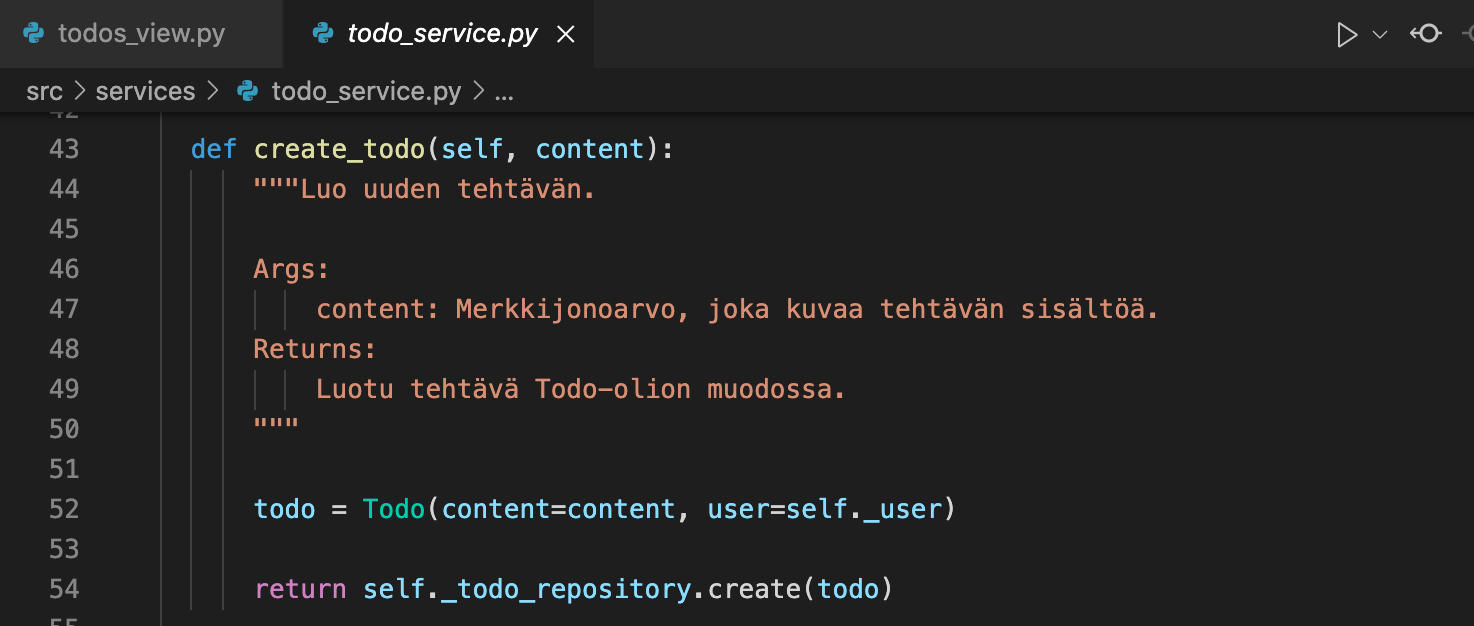
Task: Click the Todo class constructor call
Action: pos(394,509)
